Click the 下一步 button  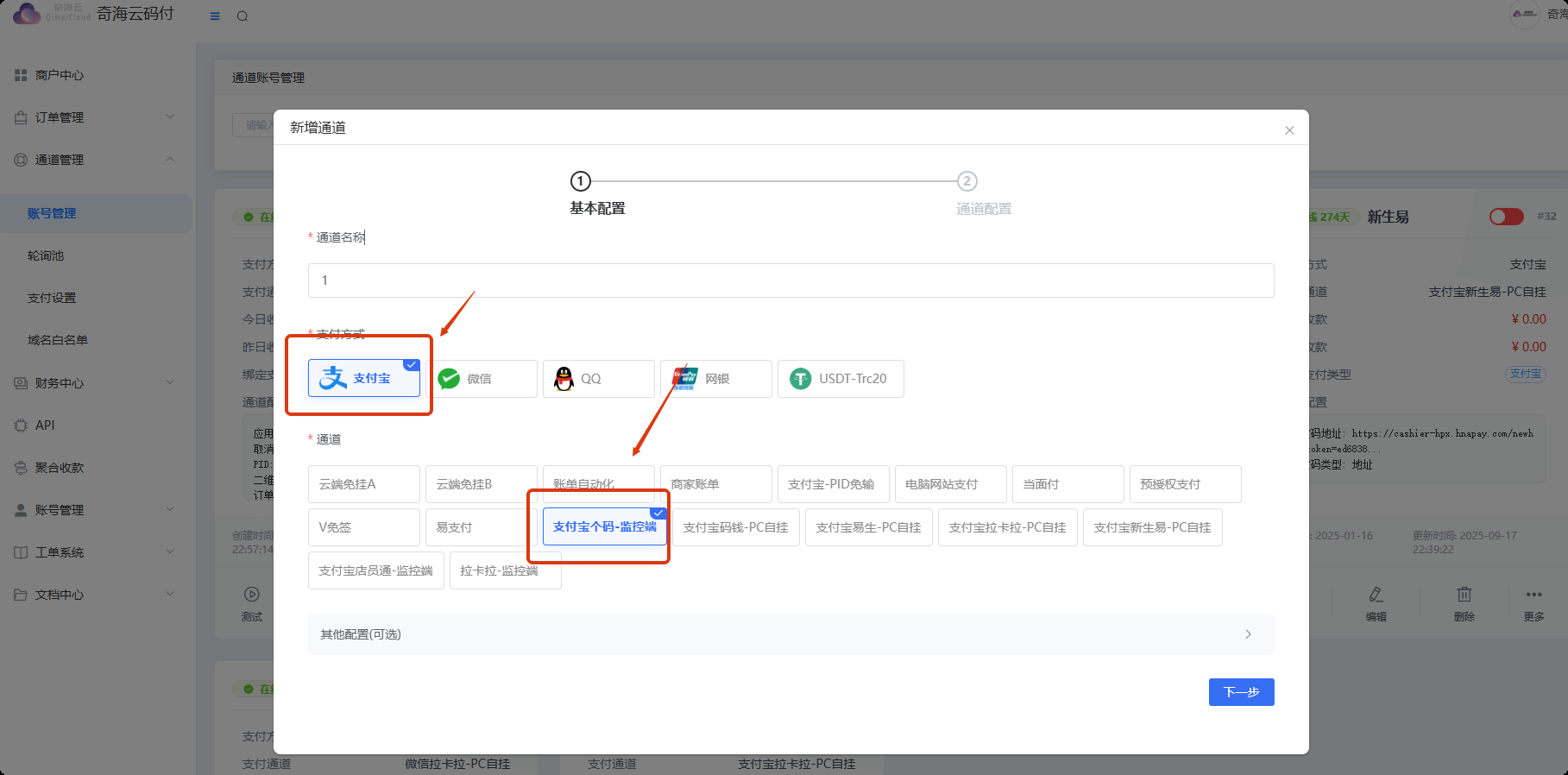[x=1241, y=692]
